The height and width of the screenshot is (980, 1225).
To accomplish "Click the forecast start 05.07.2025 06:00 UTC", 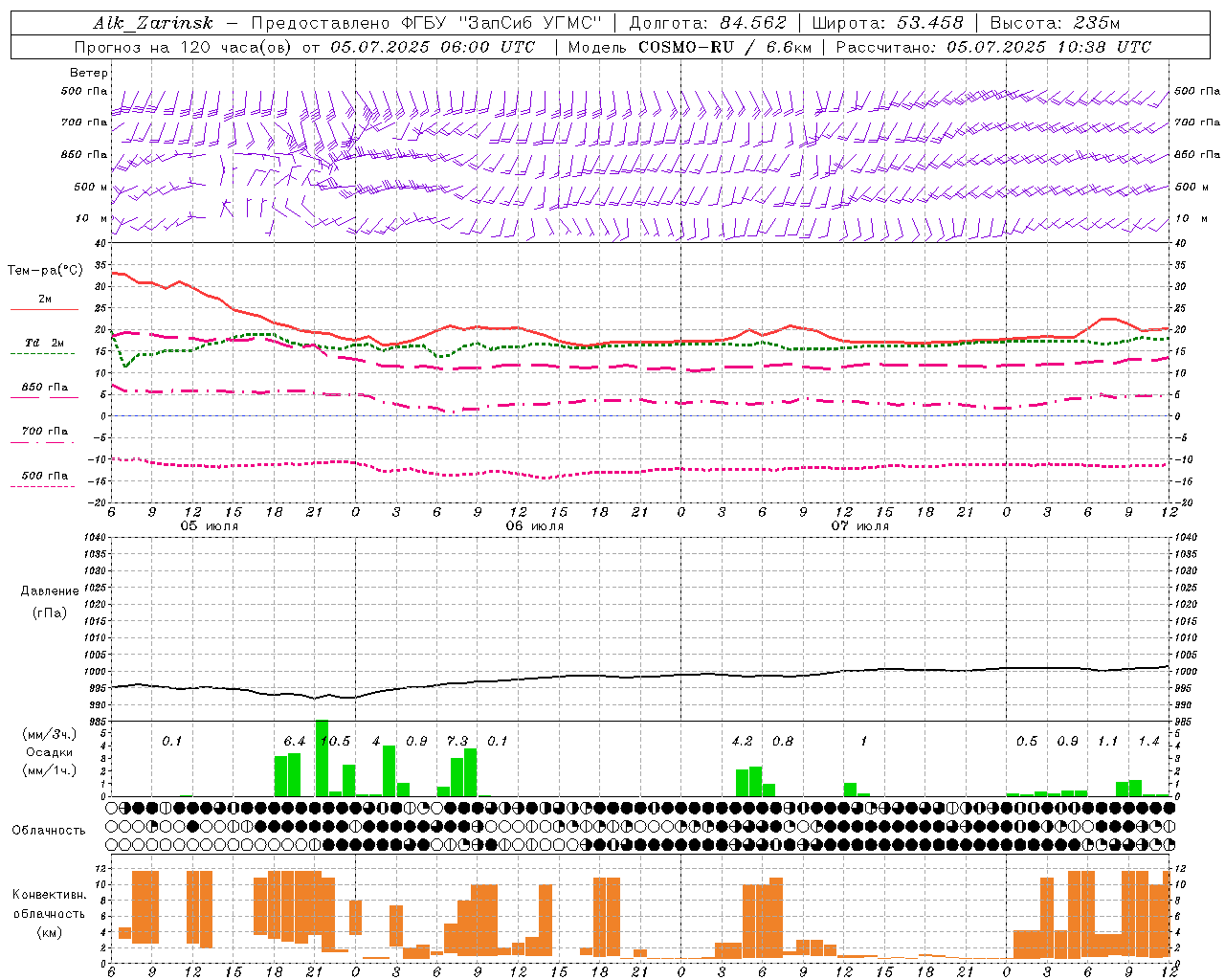I will point(433,47).
